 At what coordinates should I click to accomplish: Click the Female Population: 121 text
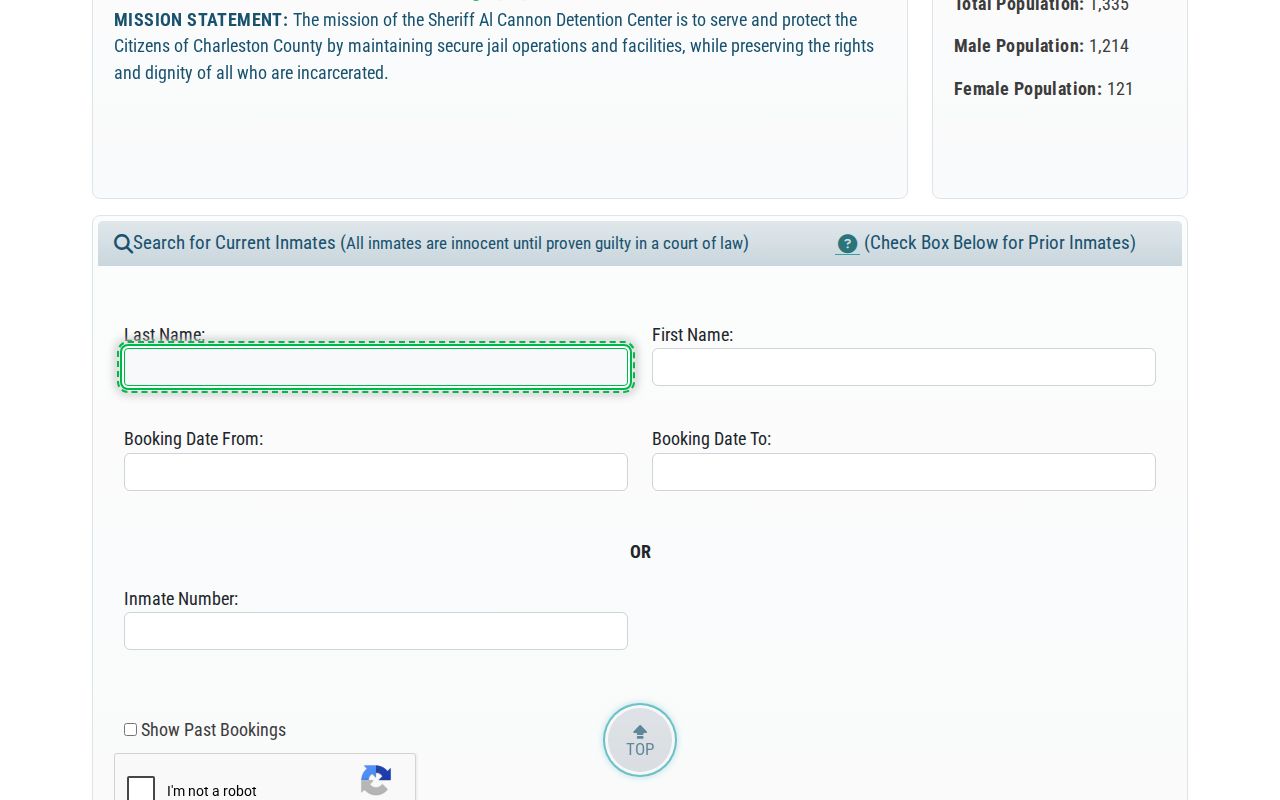coord(1044,89)
